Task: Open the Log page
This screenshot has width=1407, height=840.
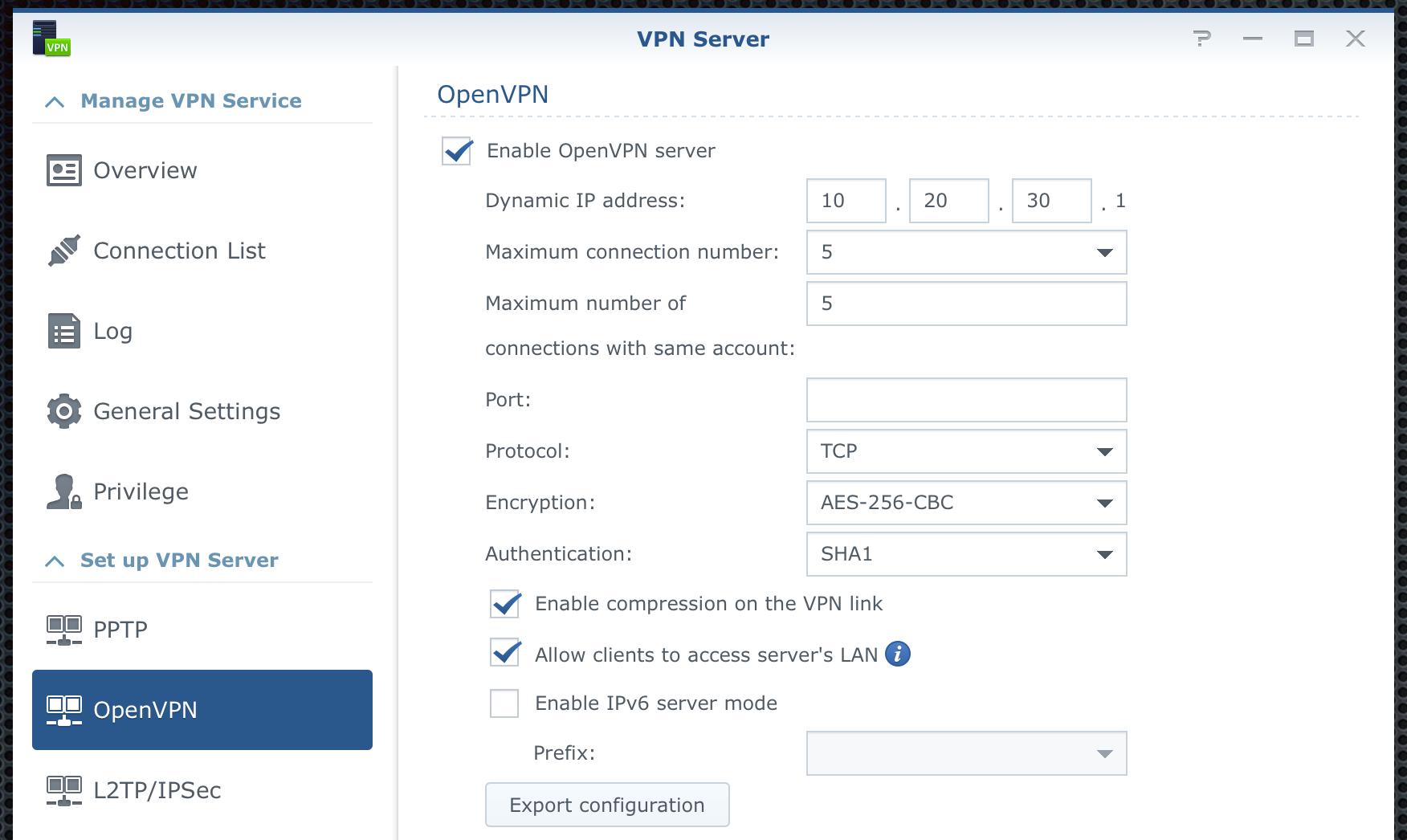Action: click(202, 331)
